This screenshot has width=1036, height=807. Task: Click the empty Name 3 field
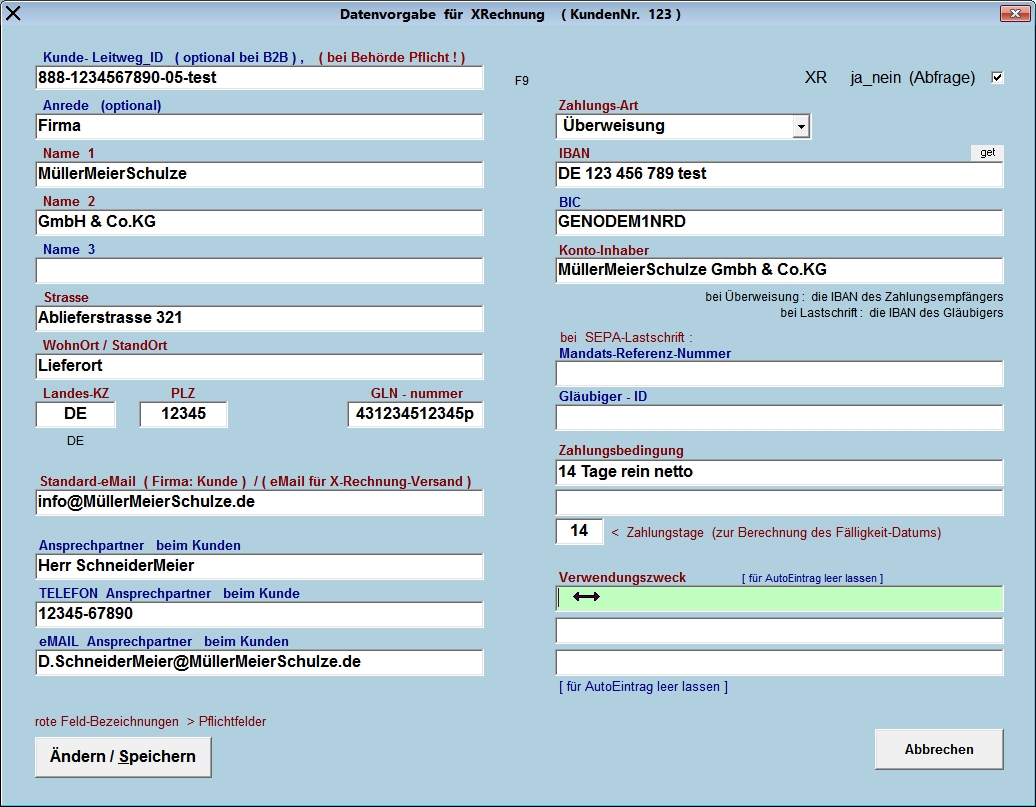(259, 270)
